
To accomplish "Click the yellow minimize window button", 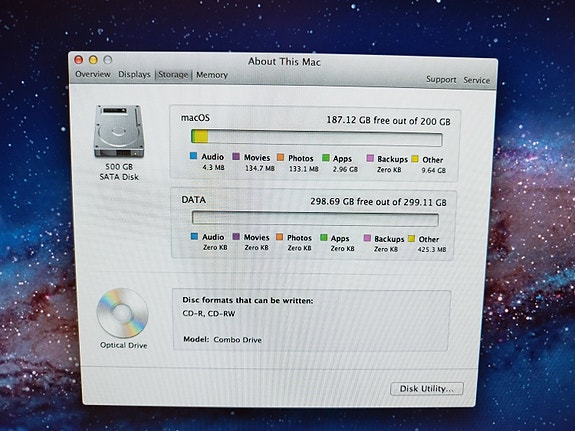I will pyautogui.click(x=93, y=59).
